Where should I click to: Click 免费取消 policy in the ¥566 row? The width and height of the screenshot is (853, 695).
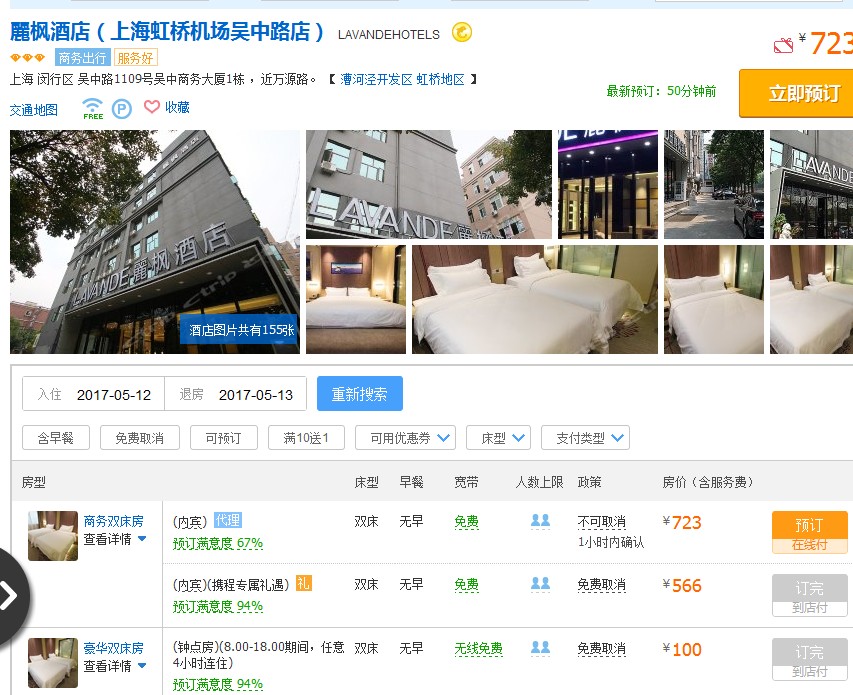(x=601, y=585)
